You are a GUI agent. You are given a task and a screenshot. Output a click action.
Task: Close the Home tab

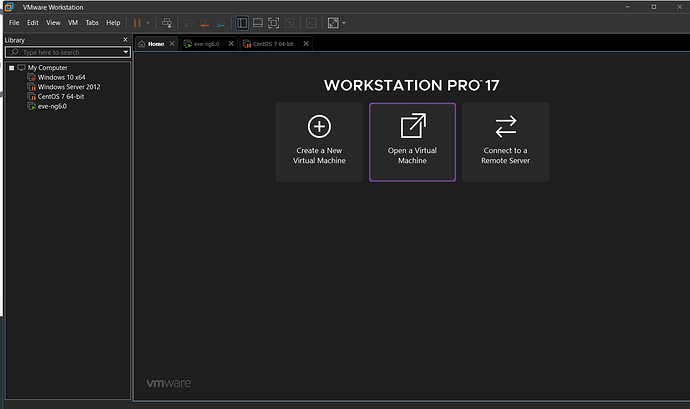[x=172, y=44]
